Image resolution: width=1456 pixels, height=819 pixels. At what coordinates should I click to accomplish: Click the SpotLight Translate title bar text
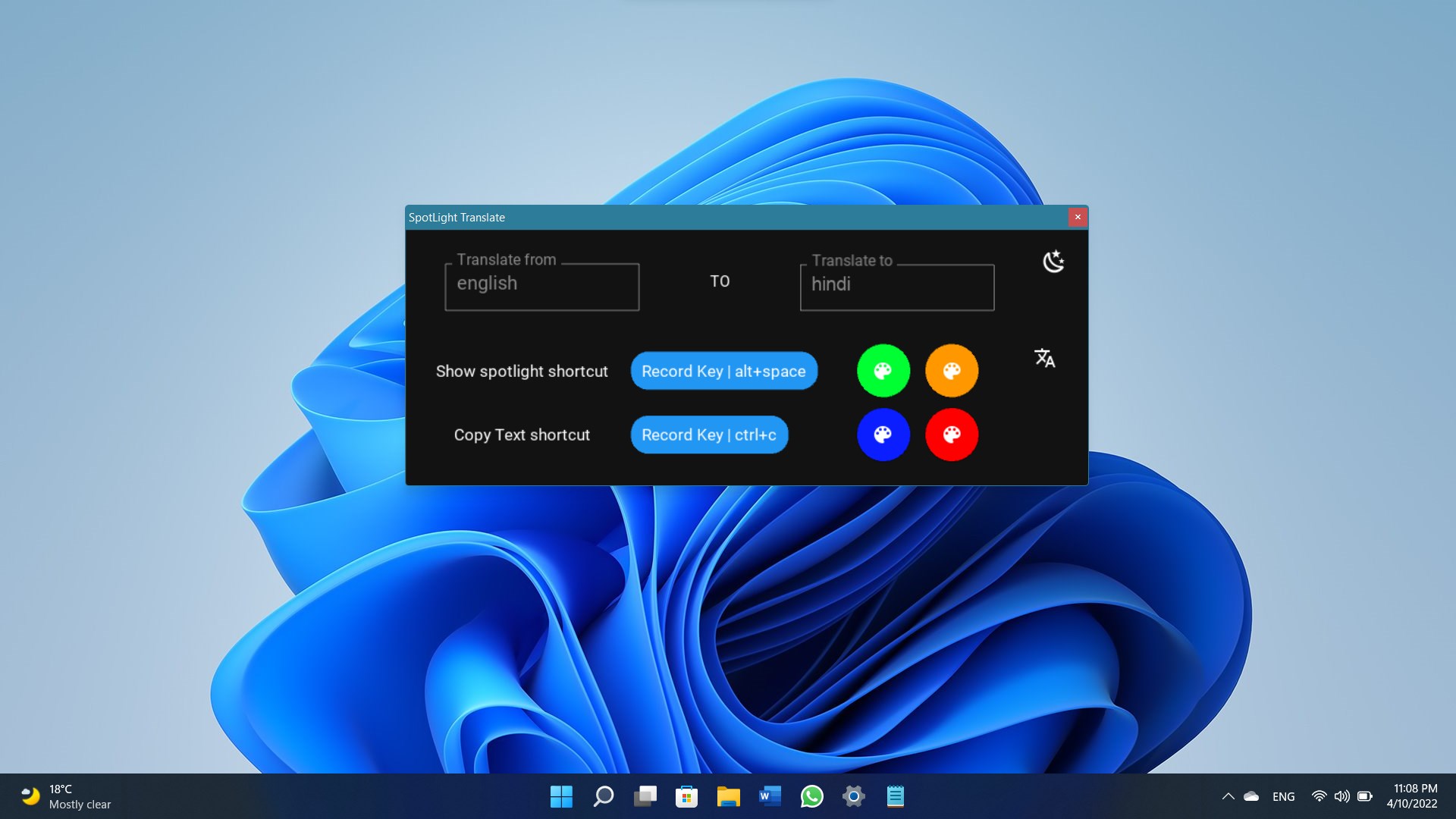[x=457, y=218]
